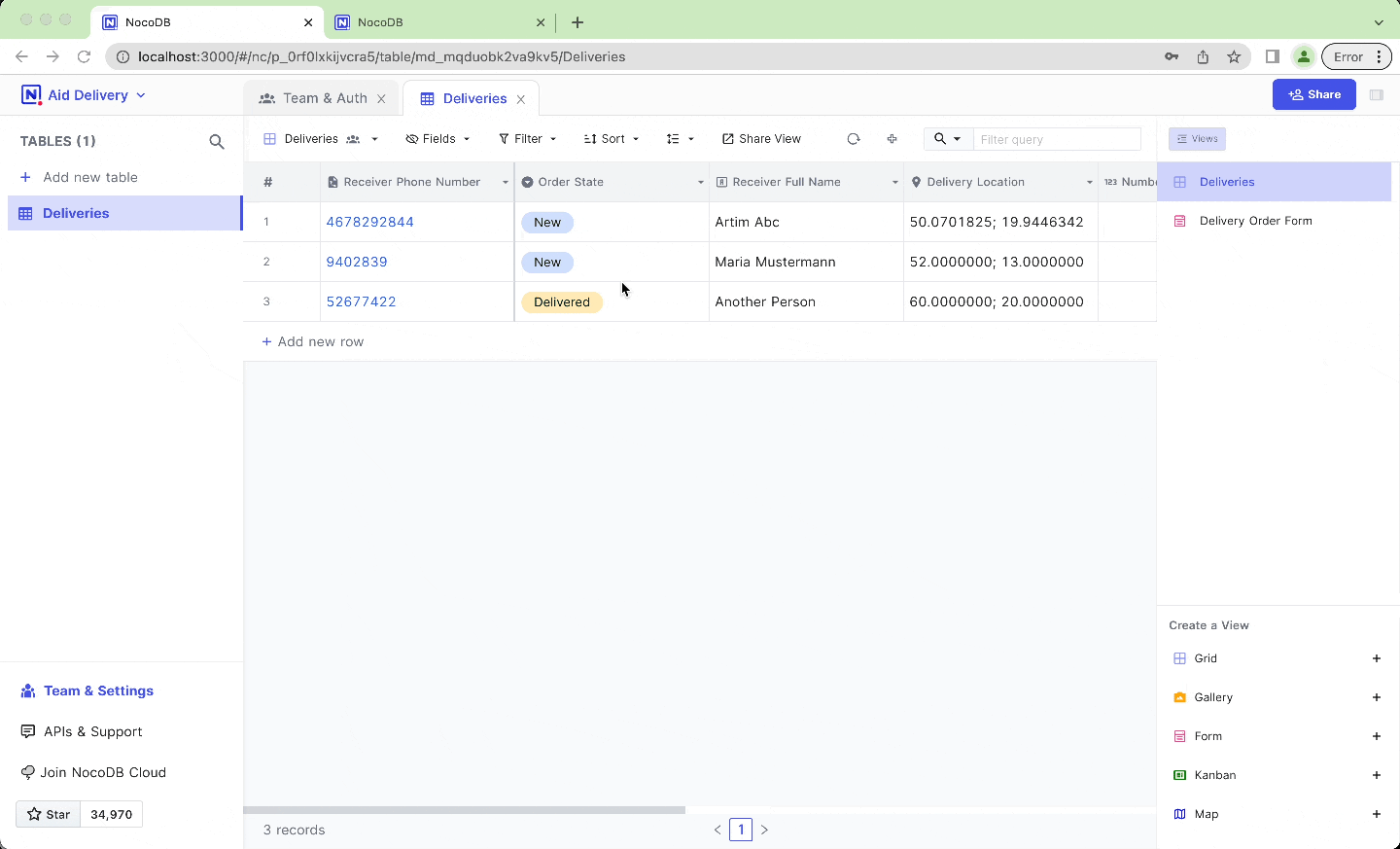Expand the Aid Delivery project dropdown
This screenshot has width=1400, height=849.
(141, 95)
